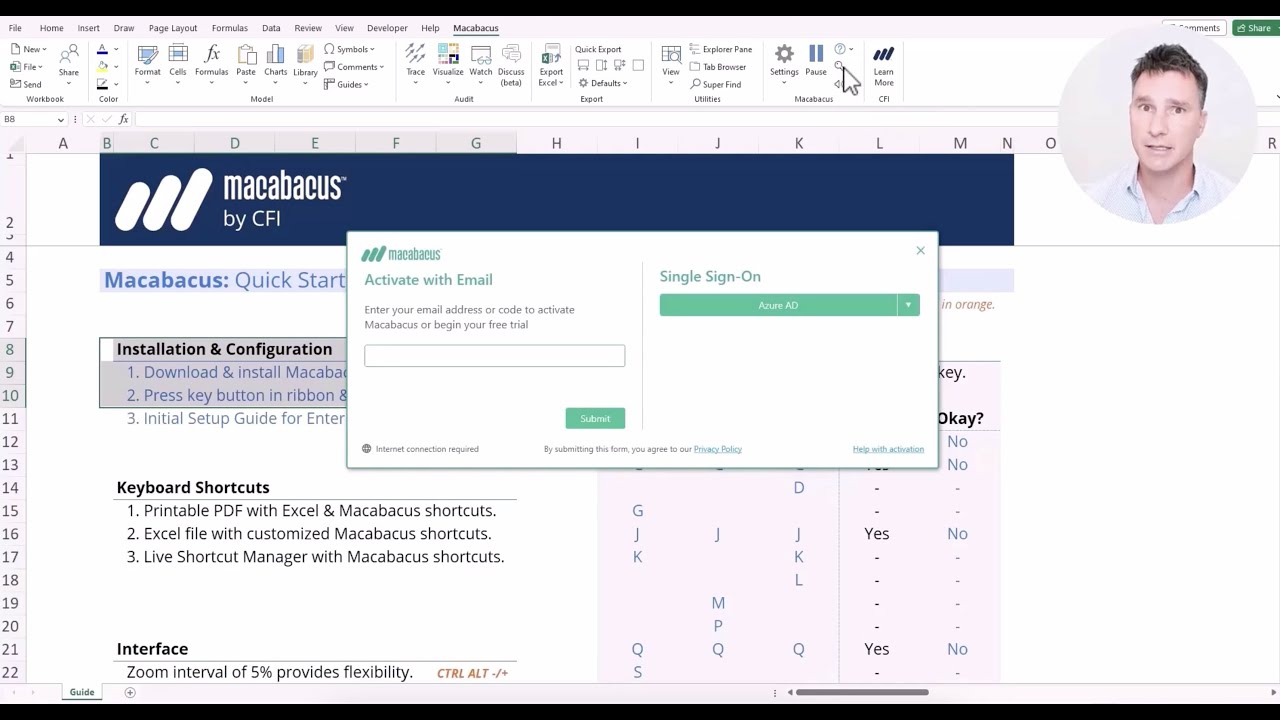Open Macabacus Settings gear
The height and width of the screenshot is (720, 1280).
[x=784, y=60]
